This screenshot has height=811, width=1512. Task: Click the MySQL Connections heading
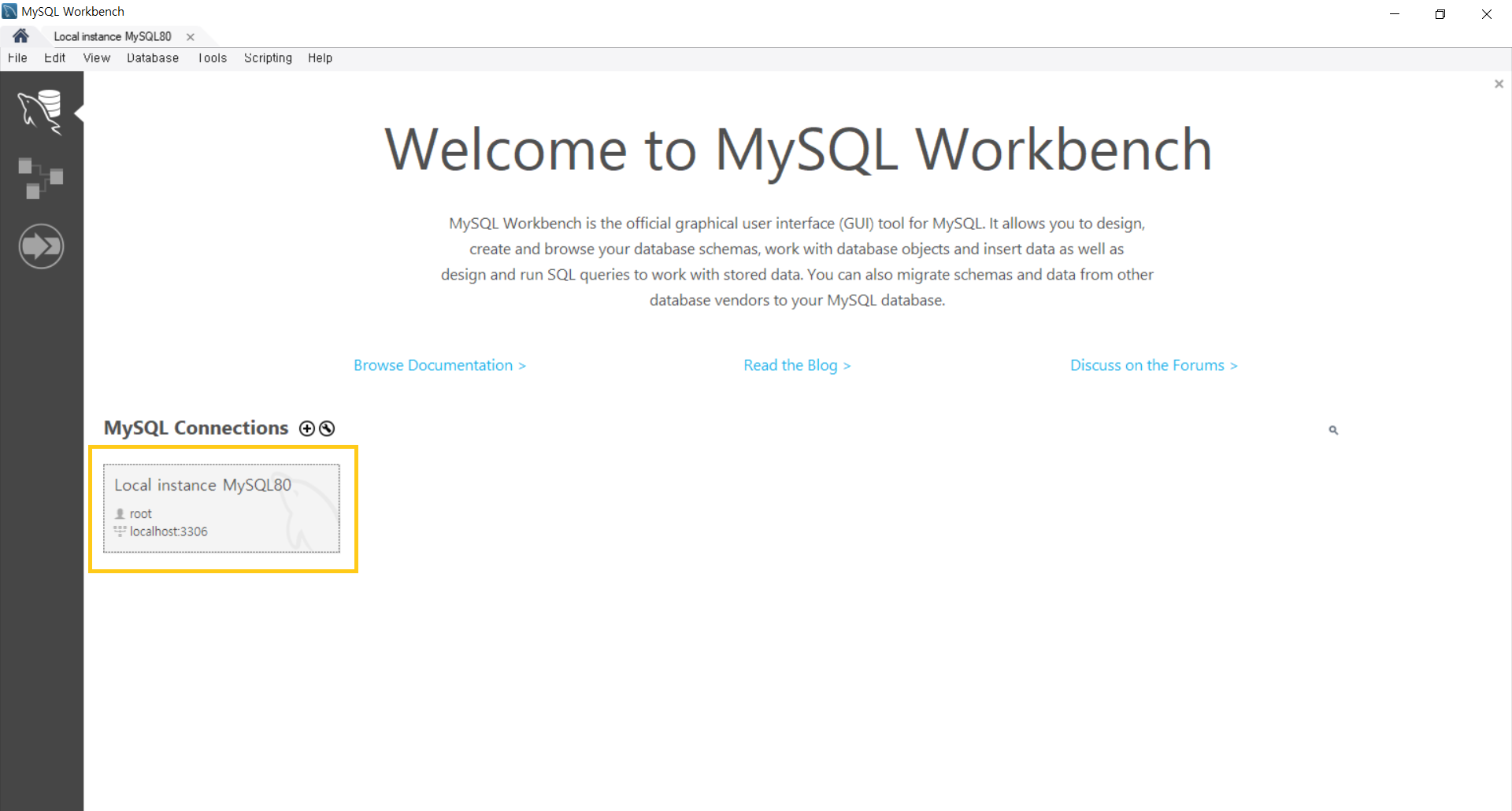[196, 428]
